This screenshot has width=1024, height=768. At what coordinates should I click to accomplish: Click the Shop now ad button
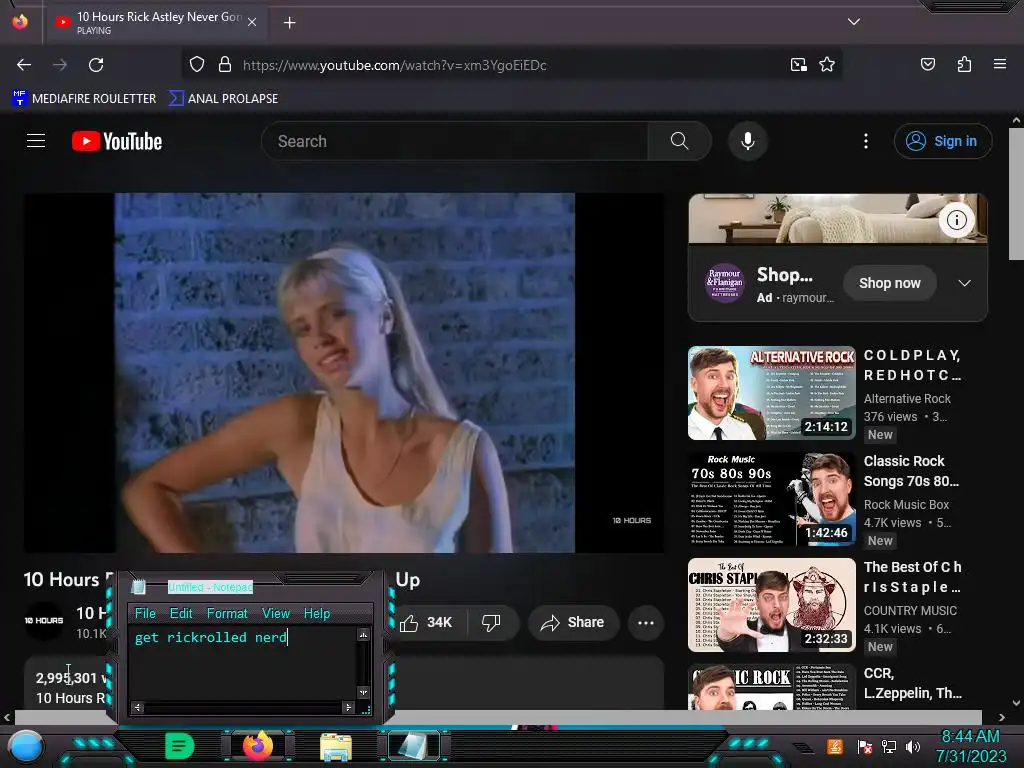[x=889, y=283]
